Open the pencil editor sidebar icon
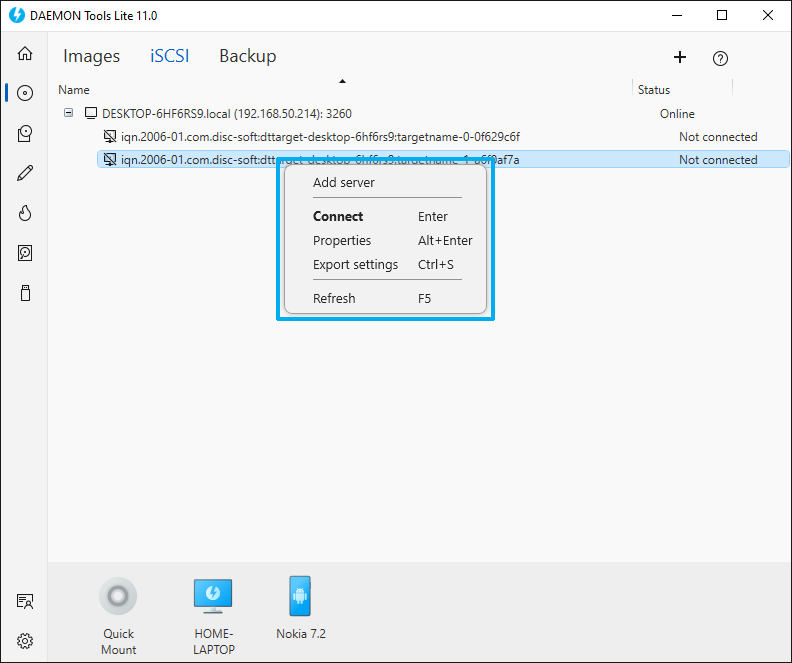792x663 pixels. pyautogui.click(x=25, y=173)
